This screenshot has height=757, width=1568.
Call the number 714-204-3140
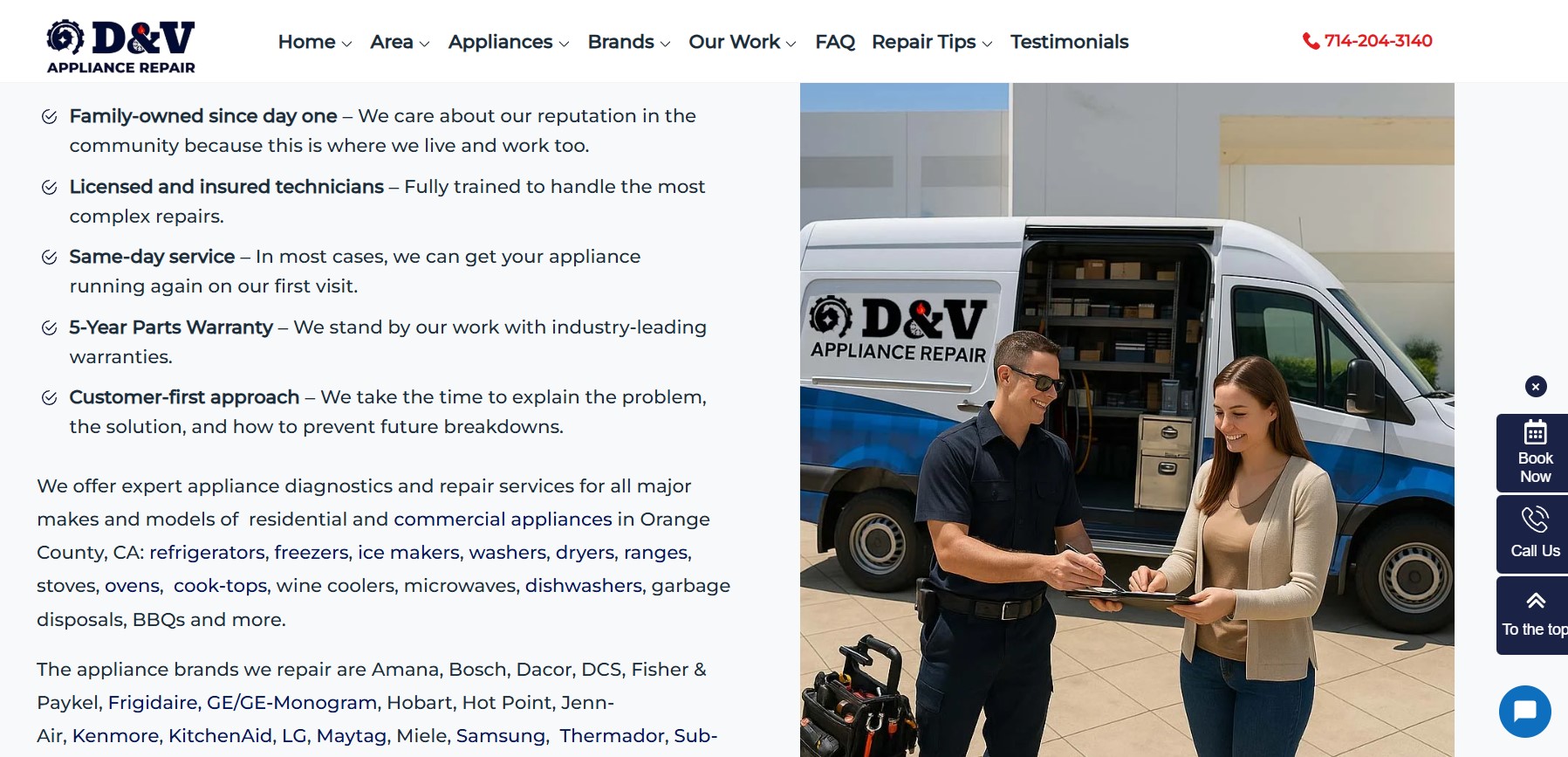[x=1378, y=41]
